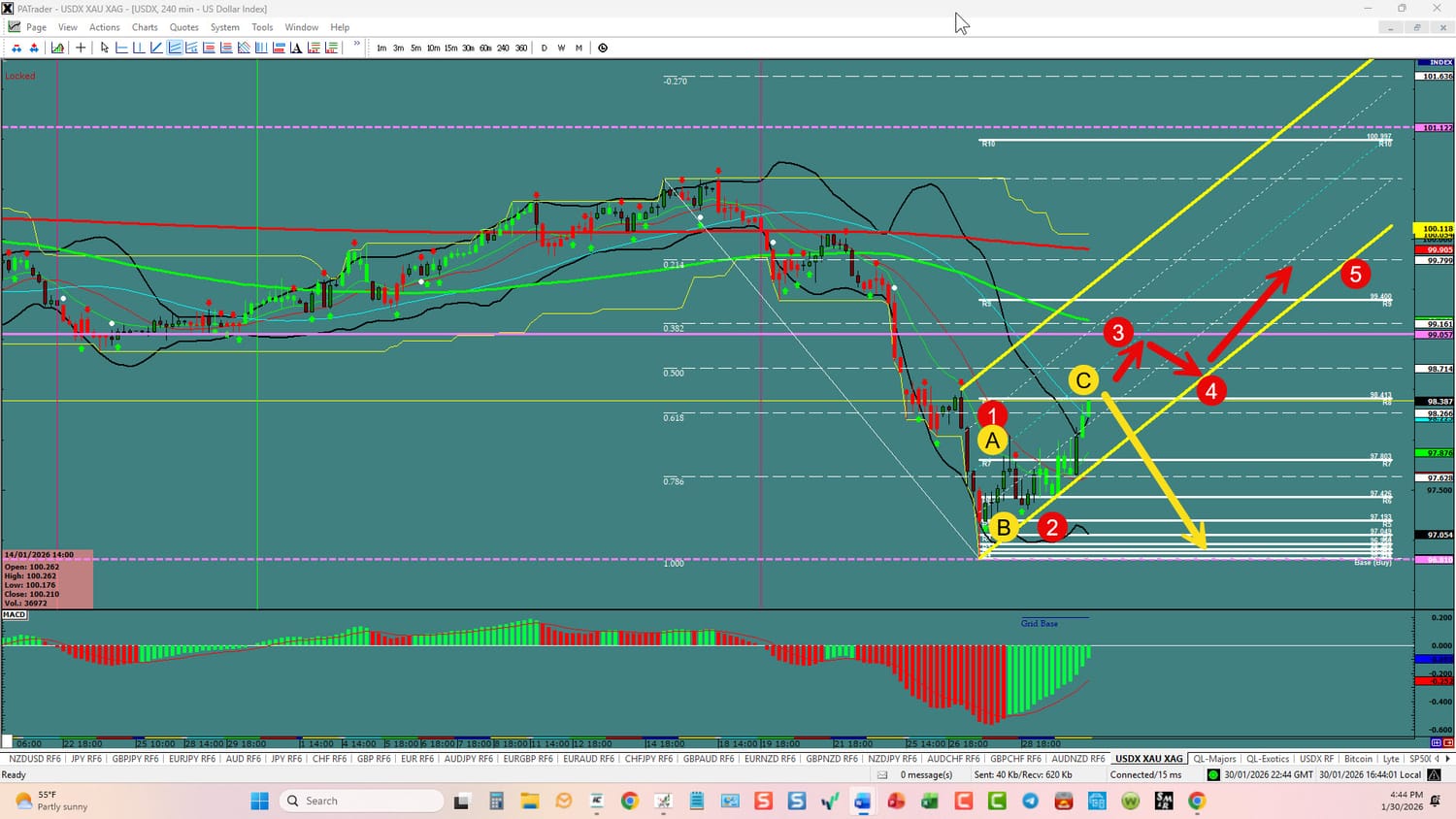Viewport: 1456px width, 819px height.
Task: Open the Tools menu
Action: click(x=262, y=27)
